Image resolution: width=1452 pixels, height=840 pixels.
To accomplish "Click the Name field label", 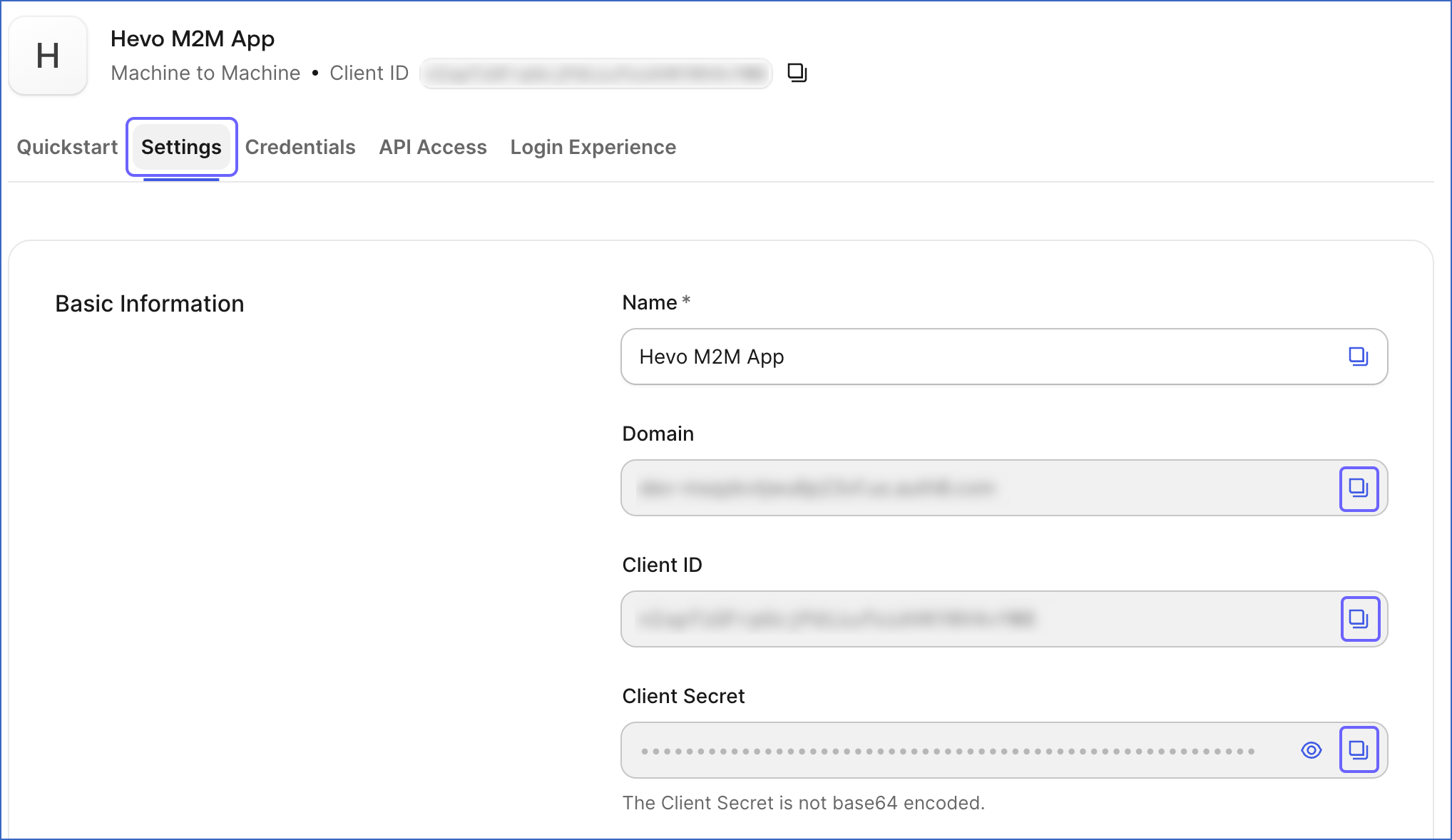I will [x=656, y=302].
